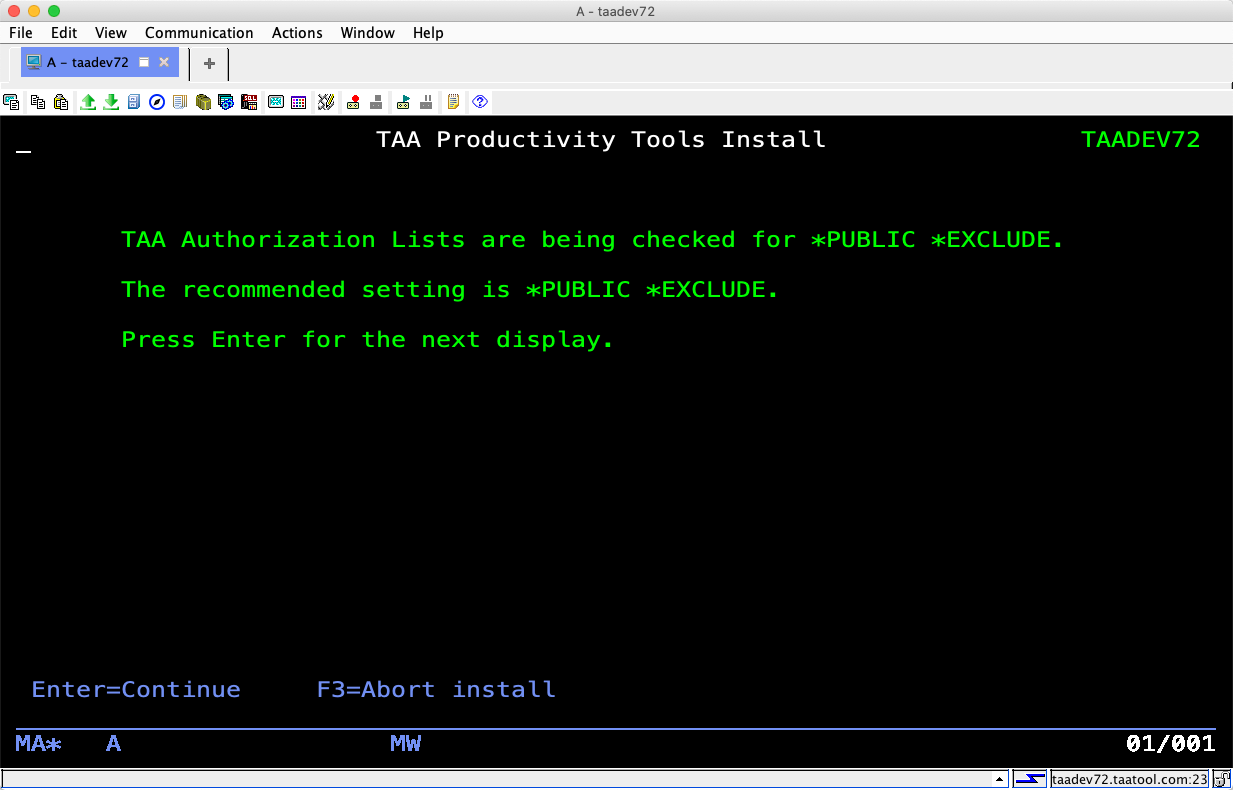Image resolution: width=1233 pixels, height=790 pixels.
Task: Click the green Receive File download arrow
Action: pos(111,102)
